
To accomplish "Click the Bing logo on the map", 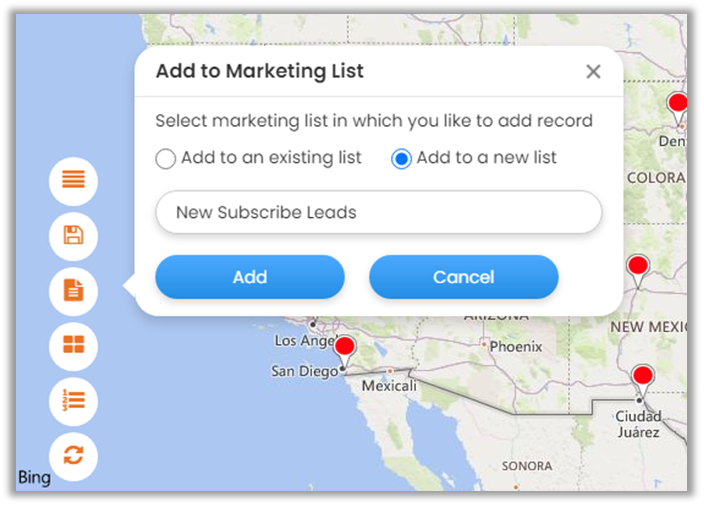I will pyautogui.click(x=34, y=478).
